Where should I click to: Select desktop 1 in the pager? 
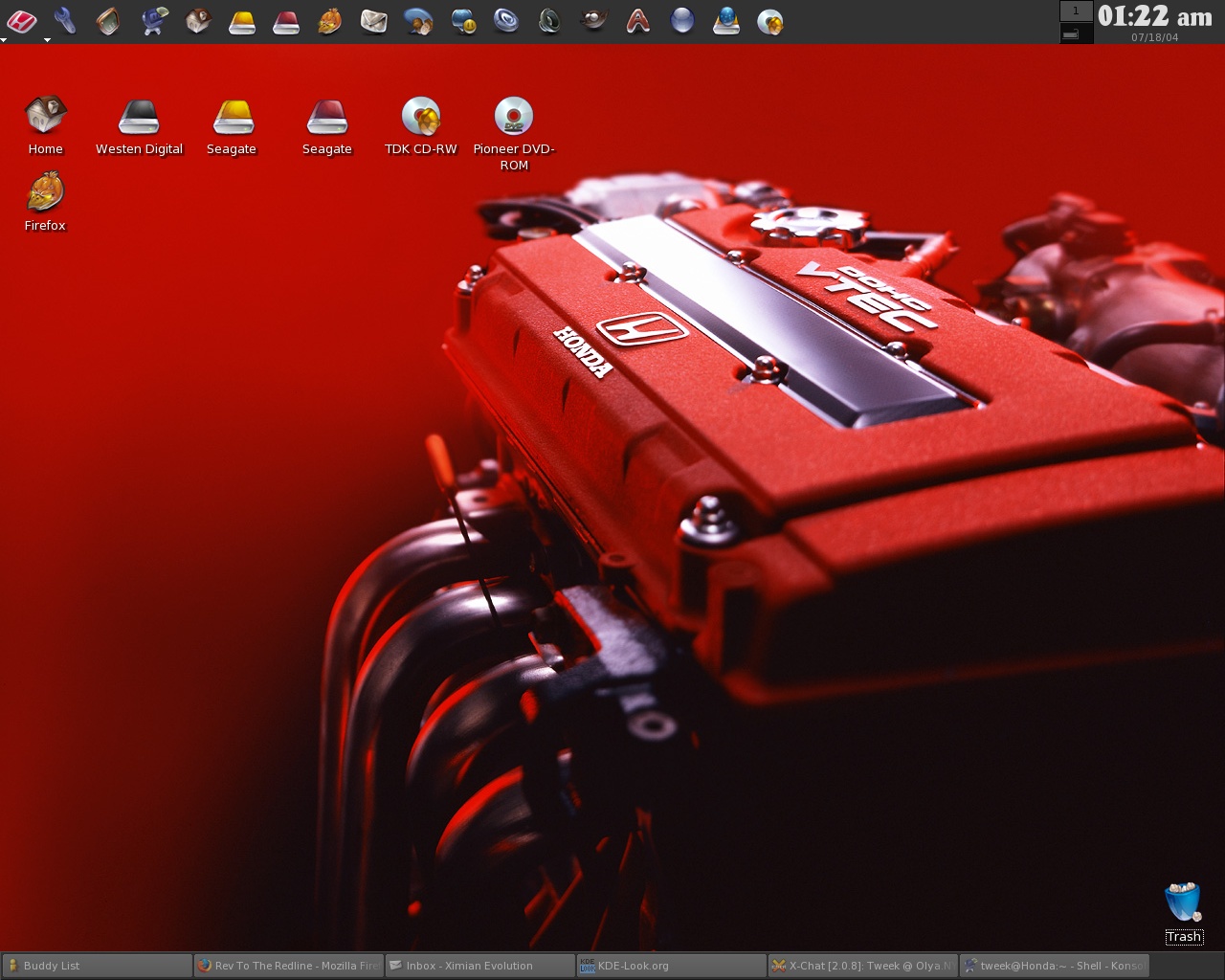(1076, 11)
